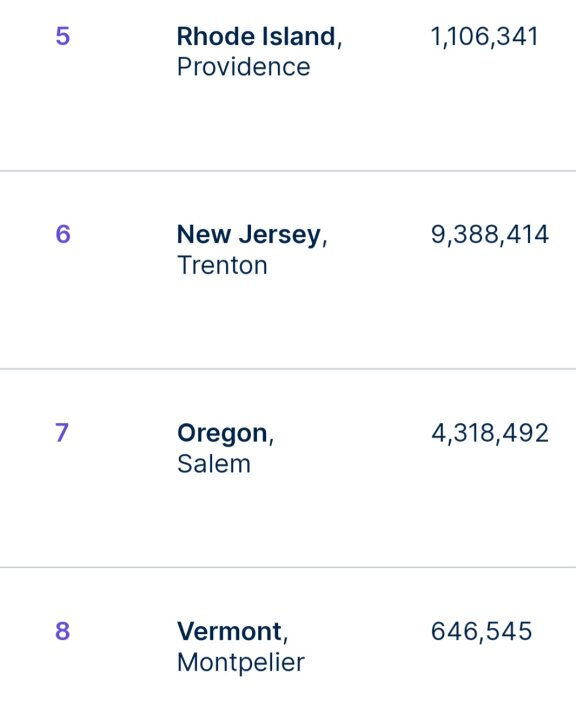Click the divider below the Oregon row
The height and width of the screenshot is (720, 576).
[x=288, y=568]
